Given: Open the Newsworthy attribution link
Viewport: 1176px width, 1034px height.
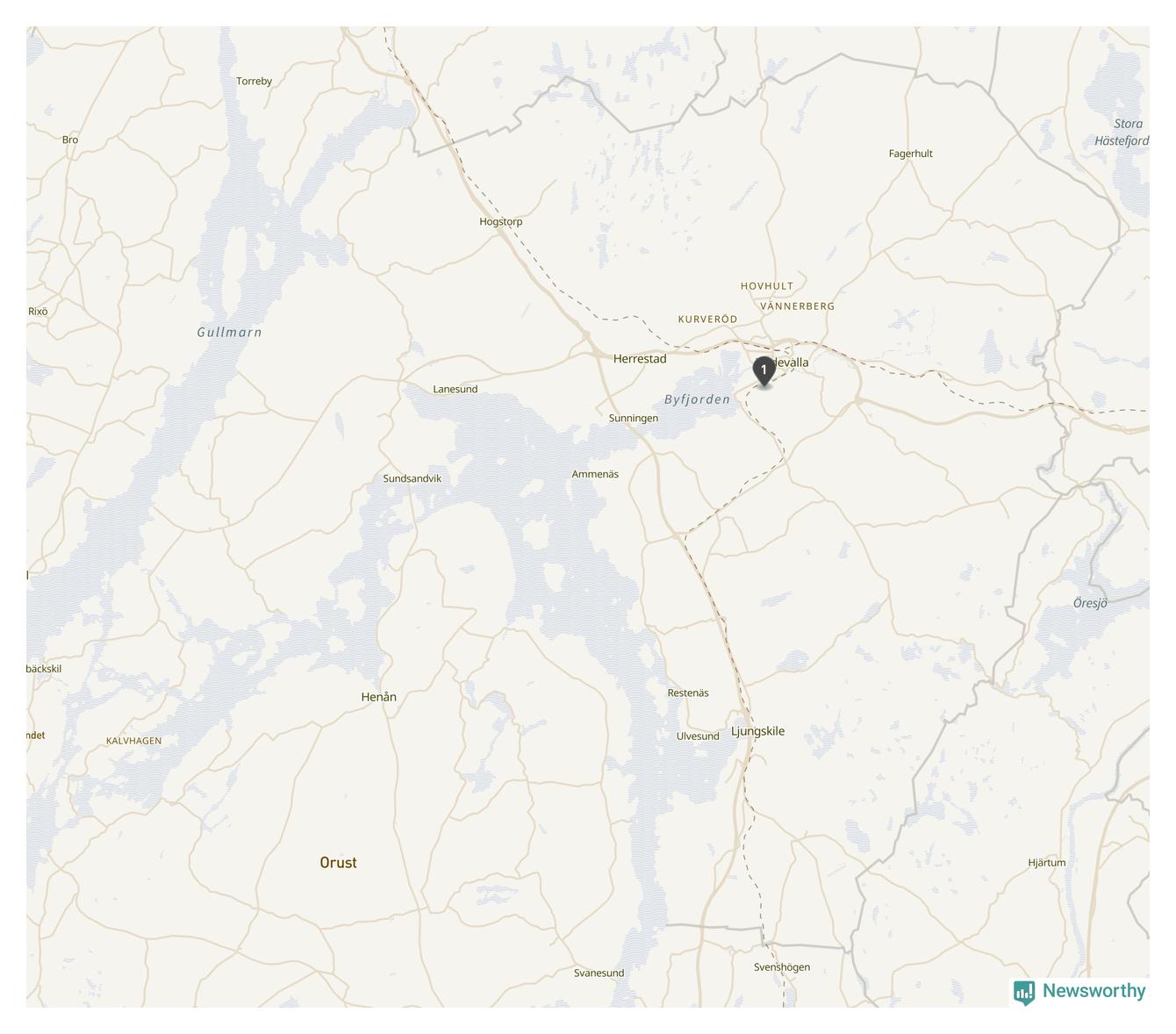Looking at the screenshot, I should [1079, 992].
